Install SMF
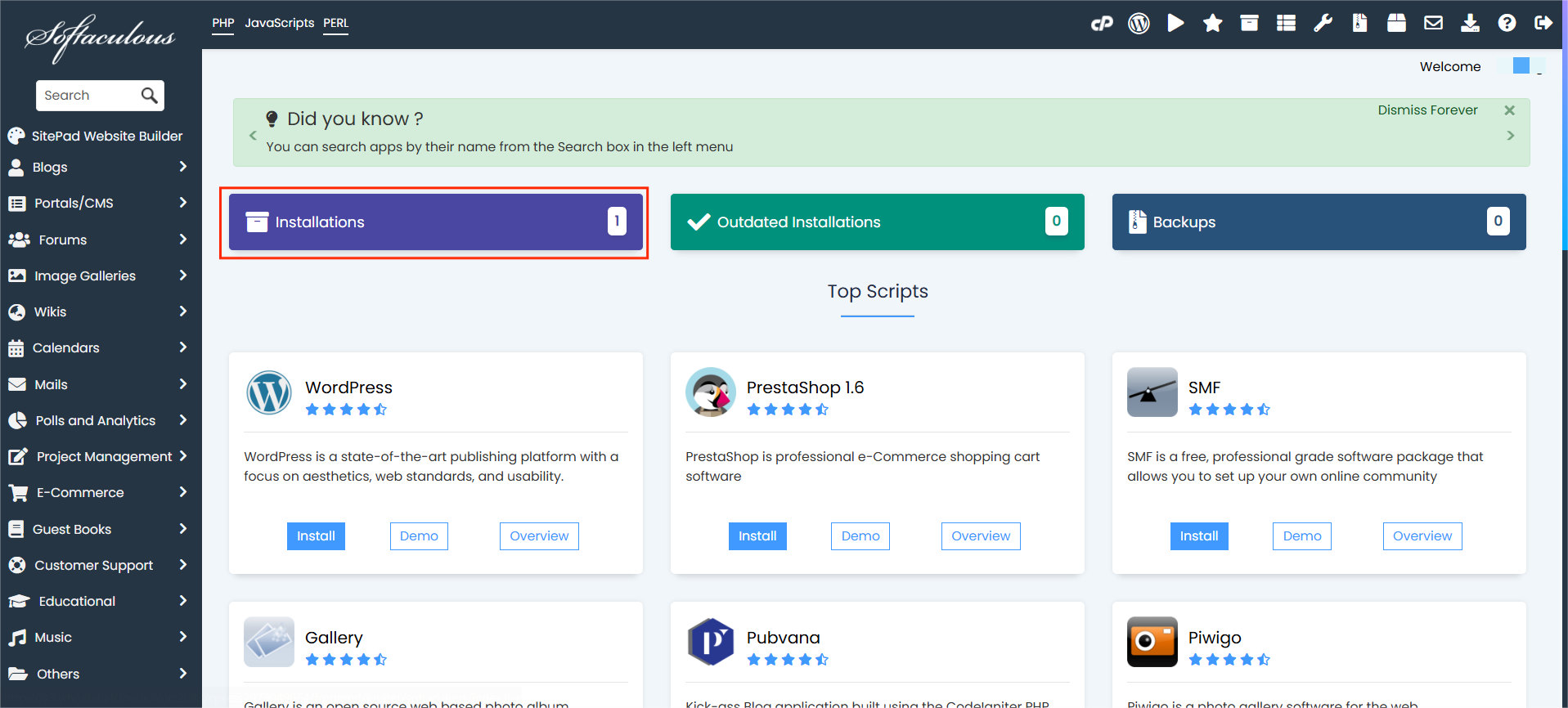This screenshot has width=1568, height=708. [x=1199, y=536]
